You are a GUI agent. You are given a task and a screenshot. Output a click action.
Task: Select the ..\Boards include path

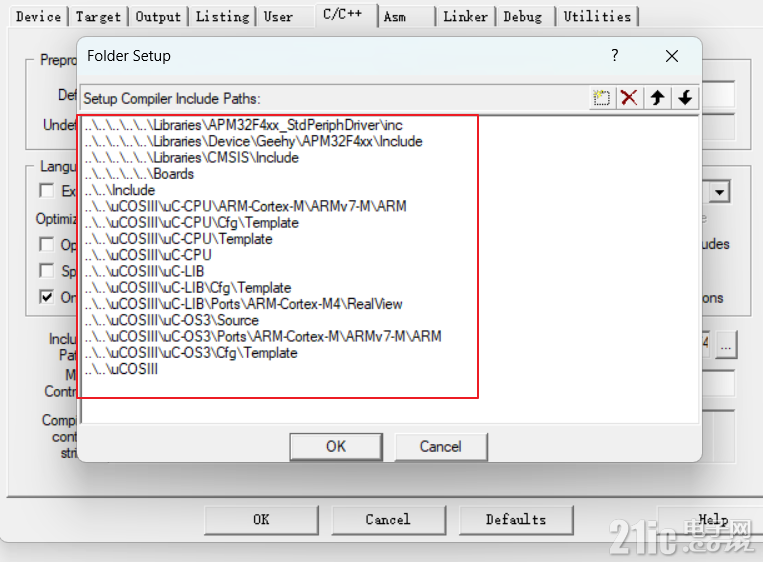pos(139,174)
